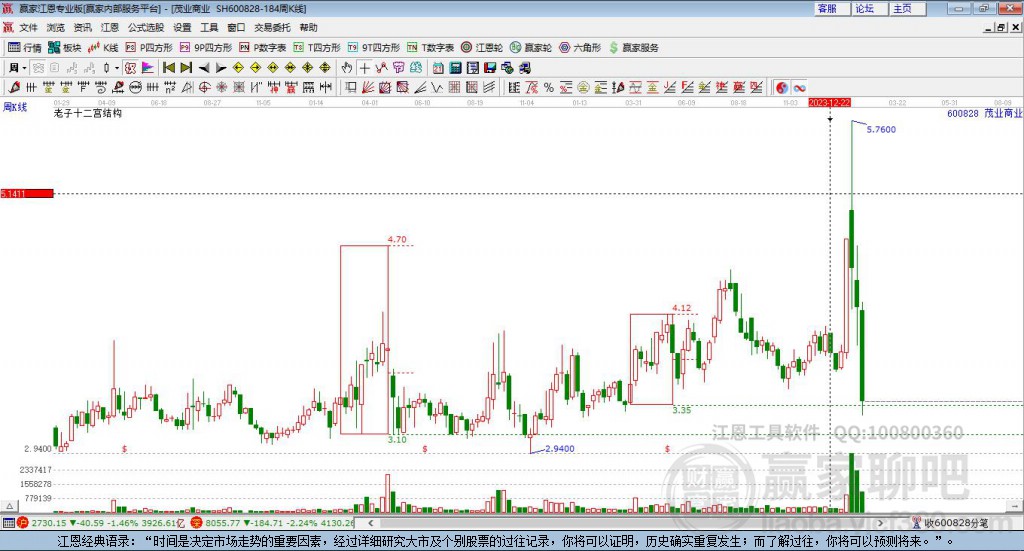This screenshot has height=551, width=1024.
Task: Click the 周K线 label
Action: click(x=15, y=106)
